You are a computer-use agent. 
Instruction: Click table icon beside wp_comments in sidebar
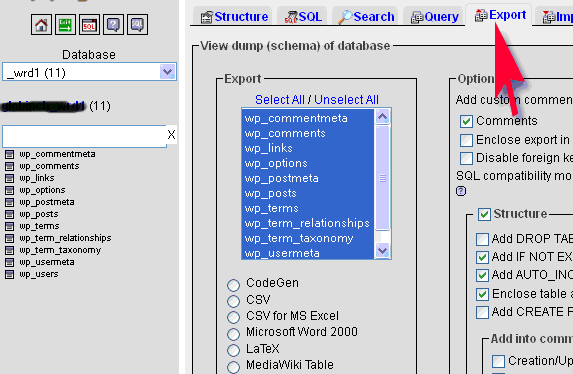tap(10, 166)
